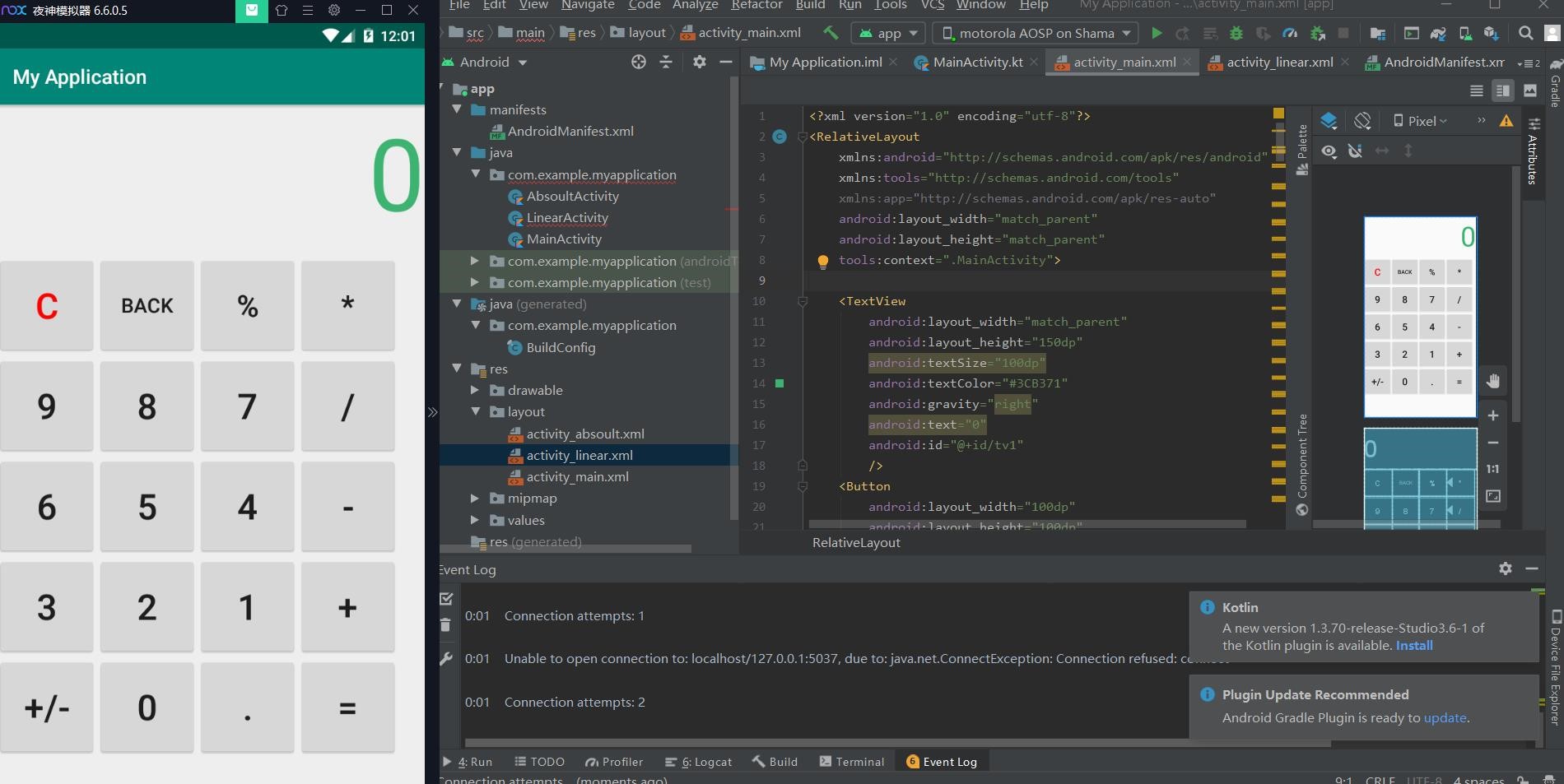Image resolution: width=1564 pixels, height=784 pixels.
Task: Click collapse all icon in project panel
Action: (666, 62)
